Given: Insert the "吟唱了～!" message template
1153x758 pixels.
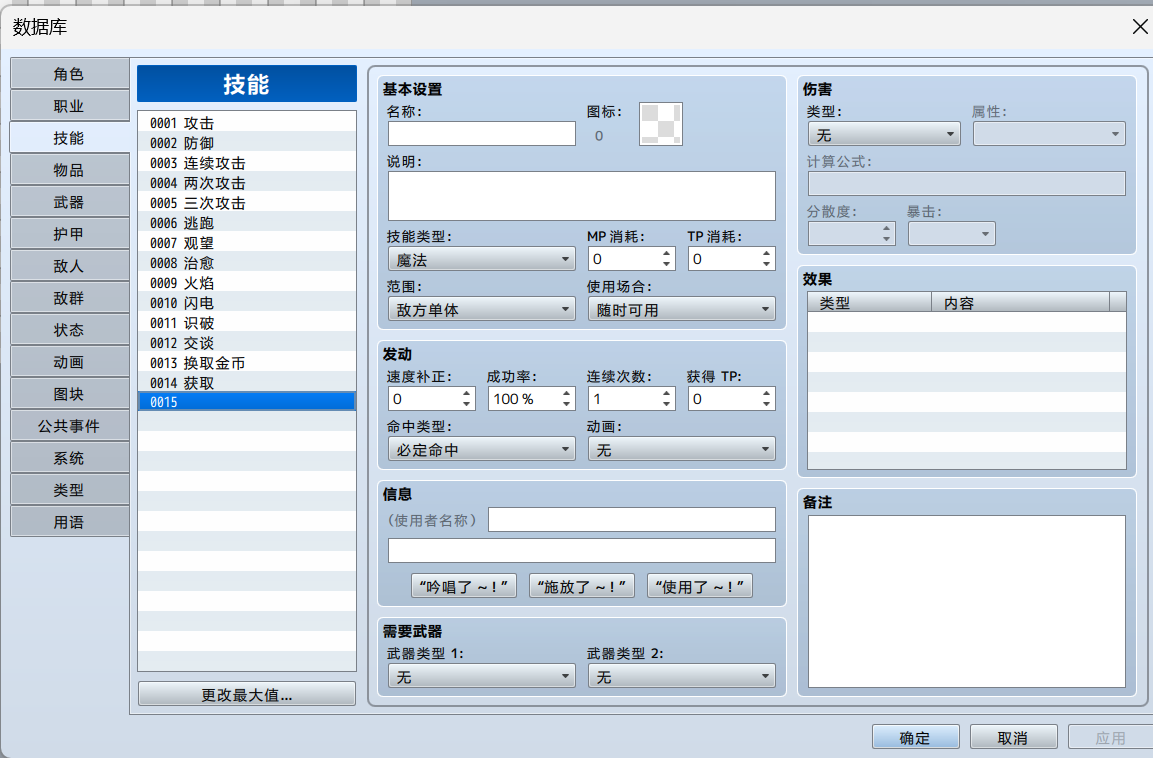Looking at the screenshot, I should point(464,586).
